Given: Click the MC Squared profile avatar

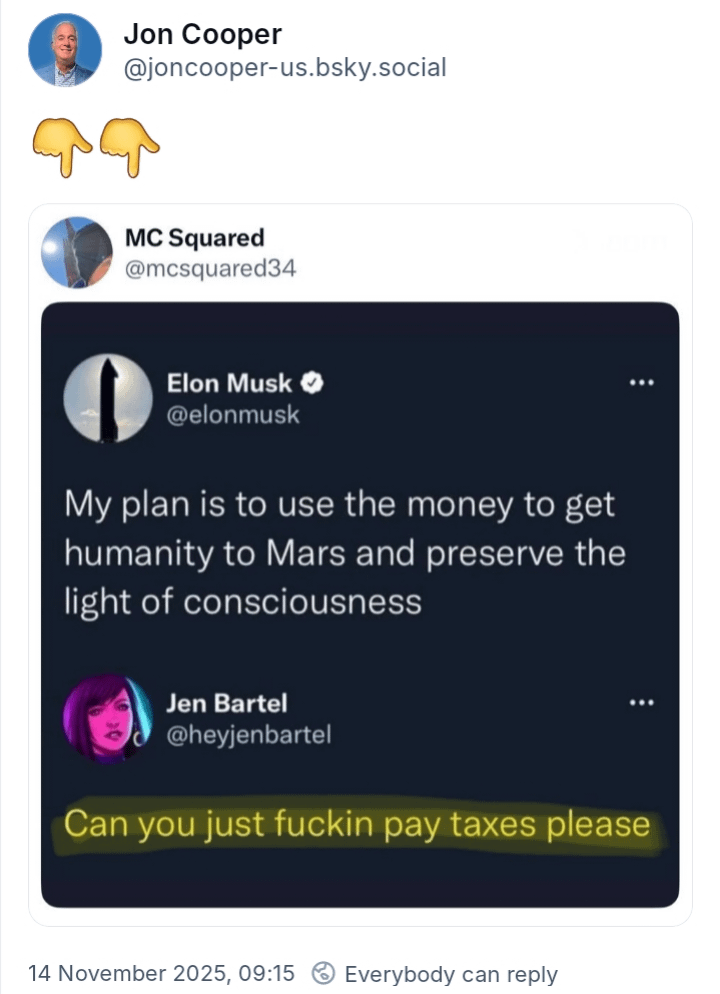Looking at the screenshot, I should point(77,252).
